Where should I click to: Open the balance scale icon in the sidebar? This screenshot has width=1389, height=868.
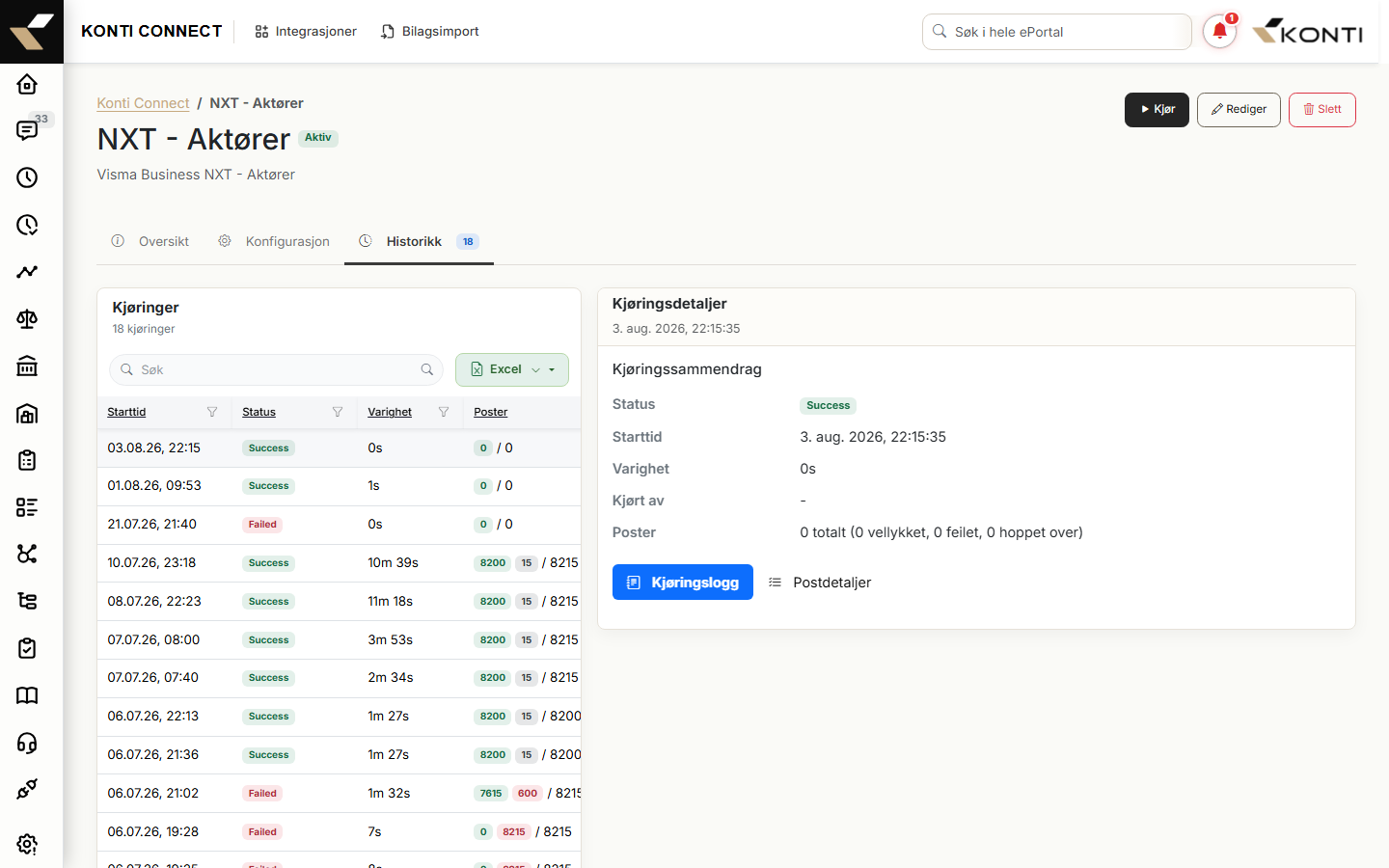(x=27, y=319)
